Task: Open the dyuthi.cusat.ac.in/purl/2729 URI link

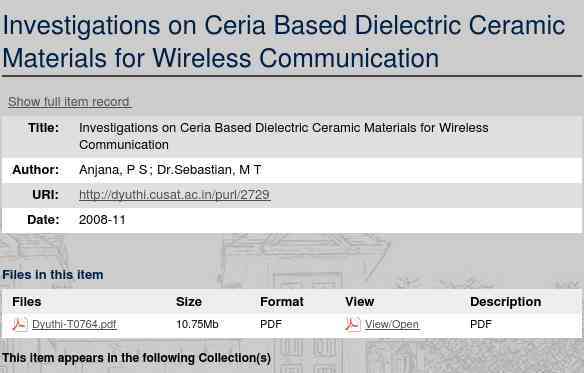Action: (174, 195)
